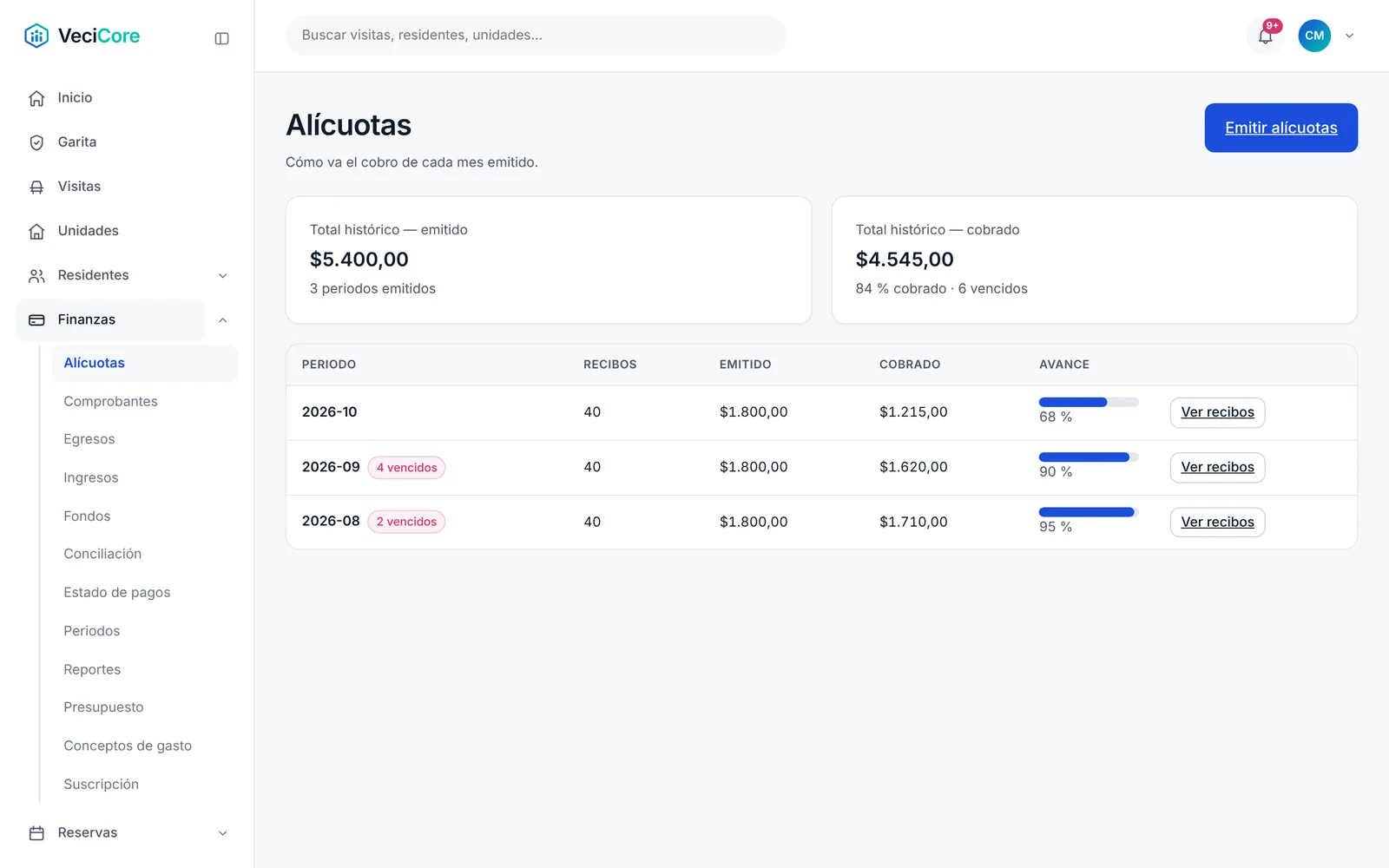Click the $1.215,00 cobrado value

pos(913,412)
